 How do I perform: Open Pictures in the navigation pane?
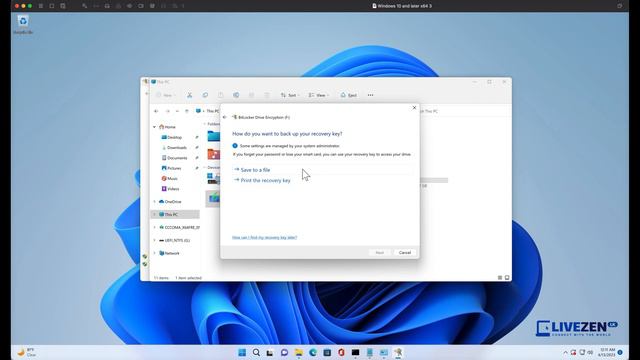point(171,168)
